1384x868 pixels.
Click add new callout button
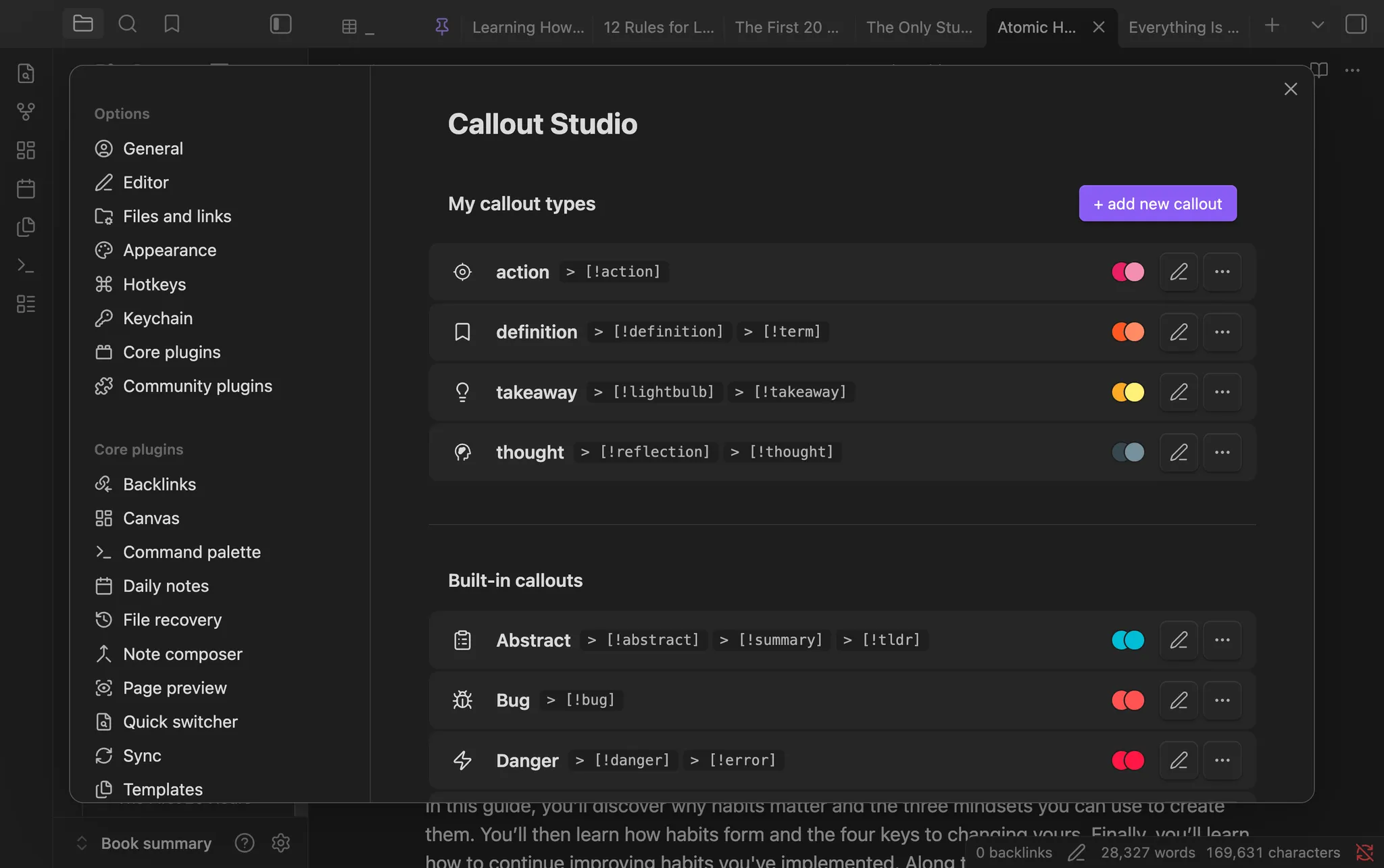click(1158, 203)
